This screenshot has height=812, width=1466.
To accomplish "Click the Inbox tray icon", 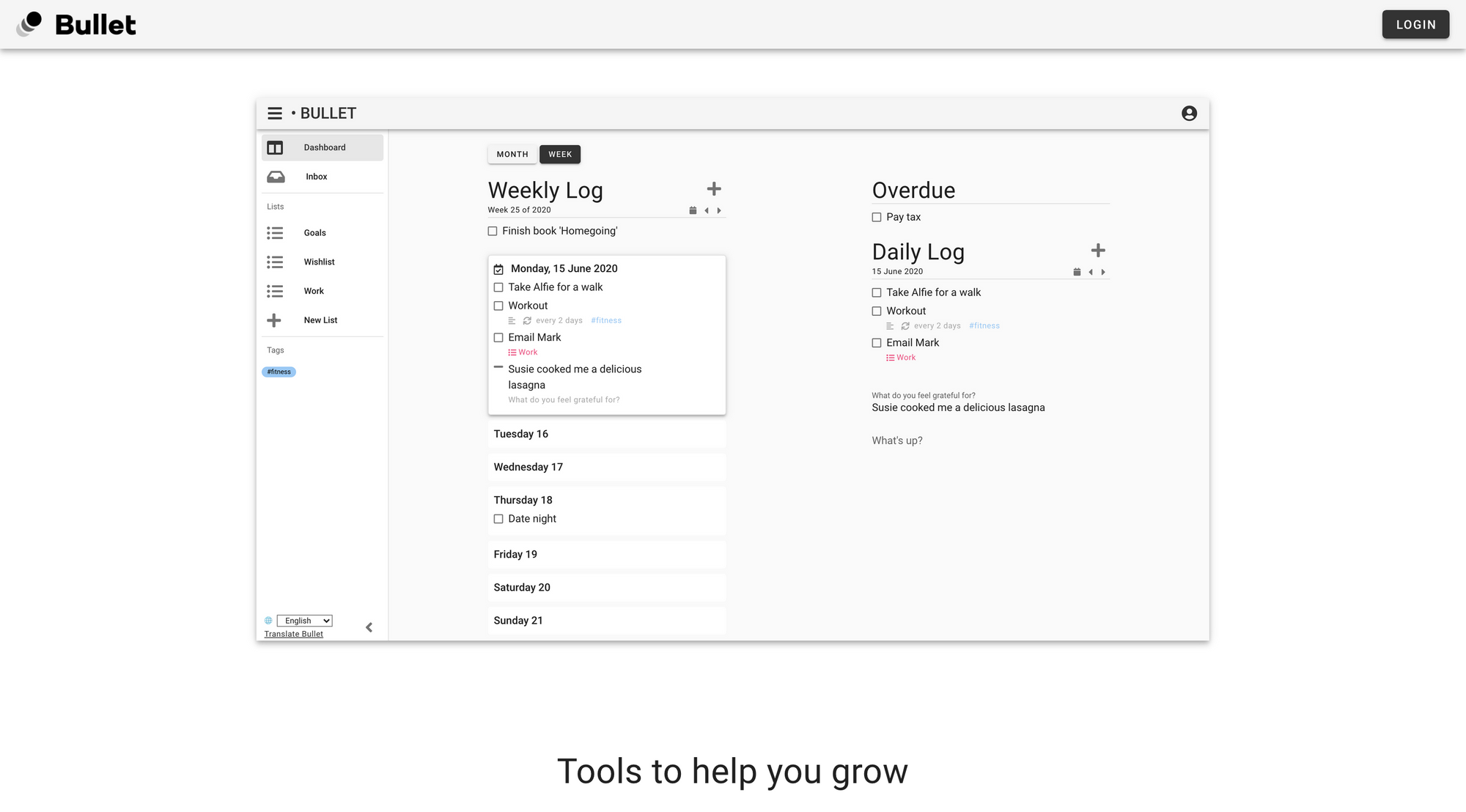I will [276, 177].
